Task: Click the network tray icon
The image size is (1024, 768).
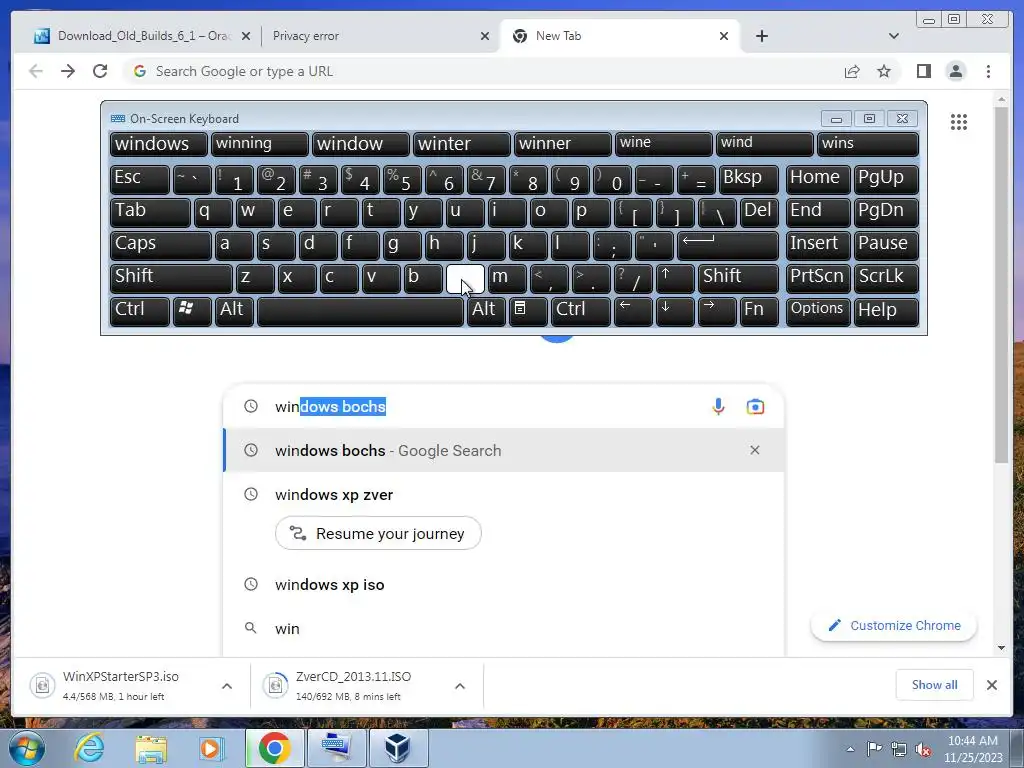Action: [899, 749]
